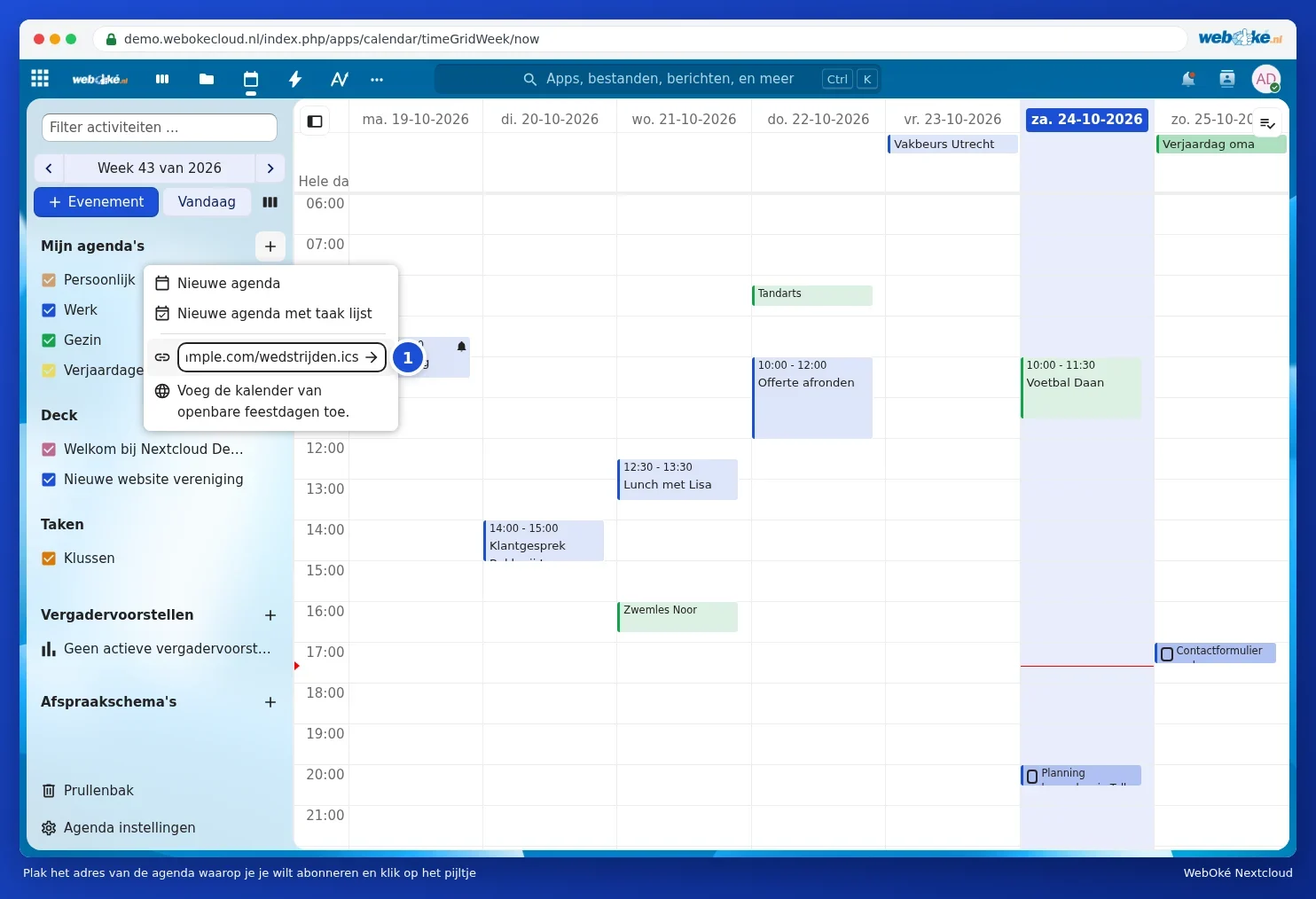Click the unified search bar
The image size is (1316, 899).
click(x=657, y=79)
